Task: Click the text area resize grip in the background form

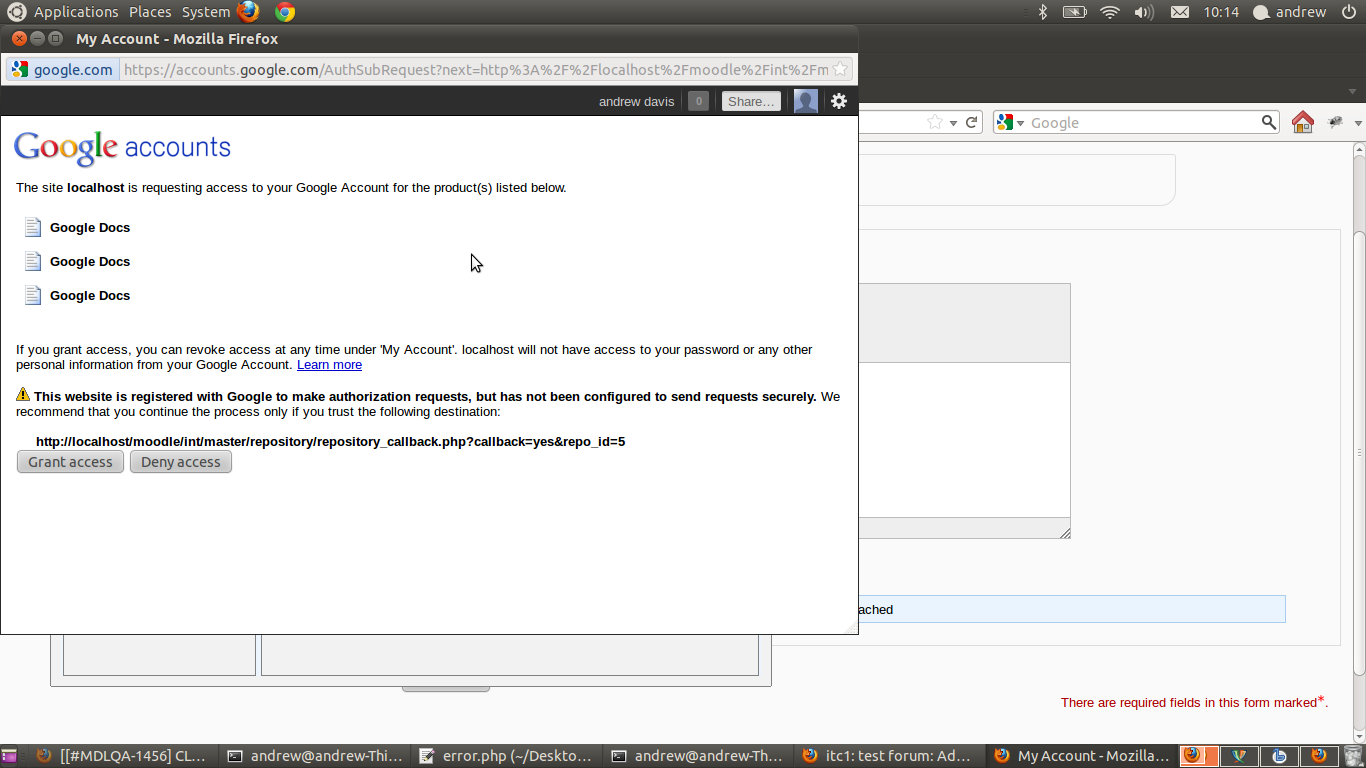Action: [1065, 533]
